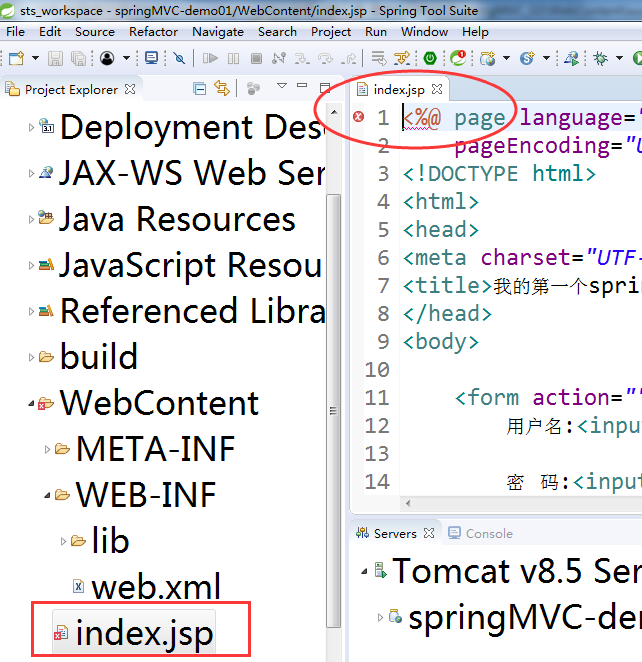Open the Run menu

pyautogui.click(x=376, y=32)
